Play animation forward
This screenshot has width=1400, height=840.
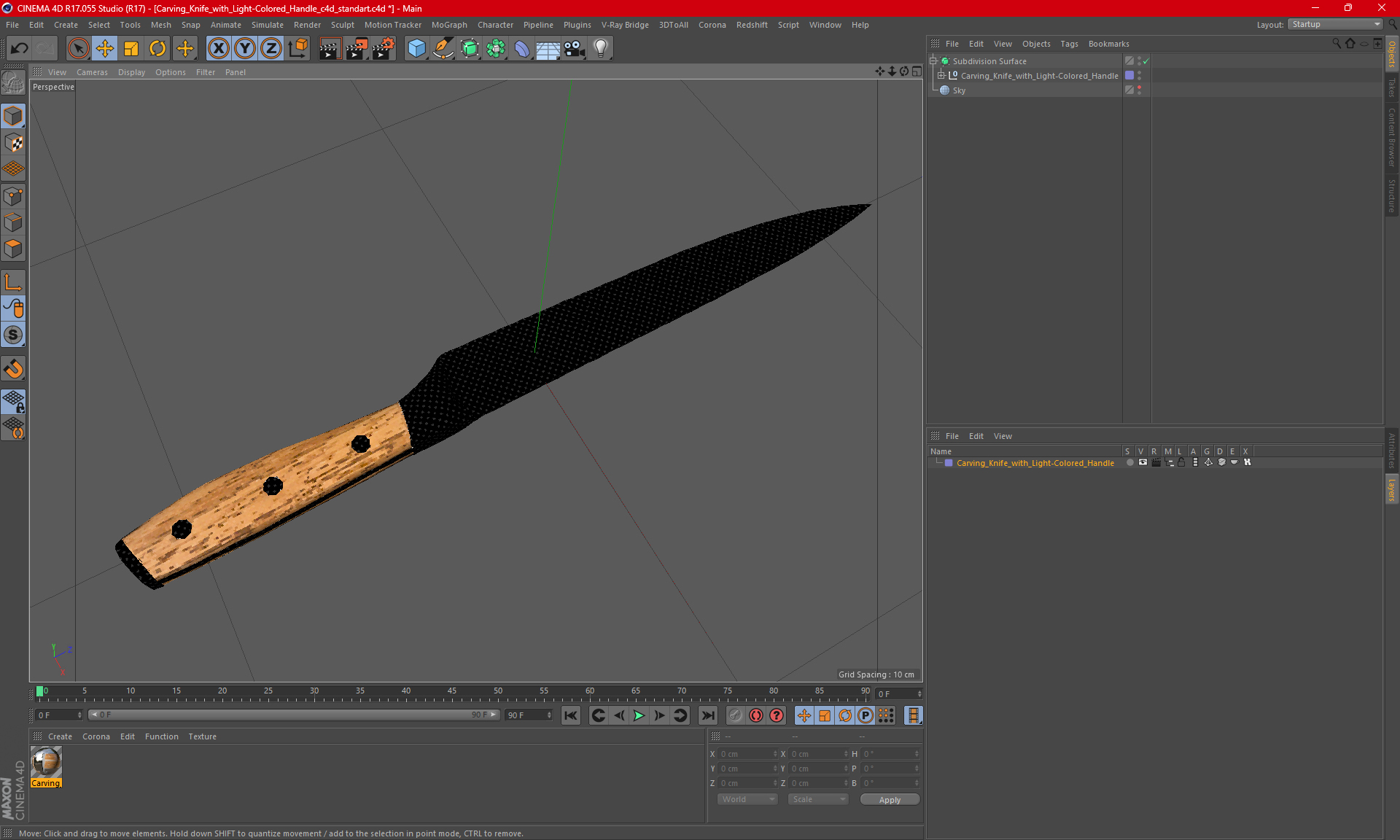point(639,715)
